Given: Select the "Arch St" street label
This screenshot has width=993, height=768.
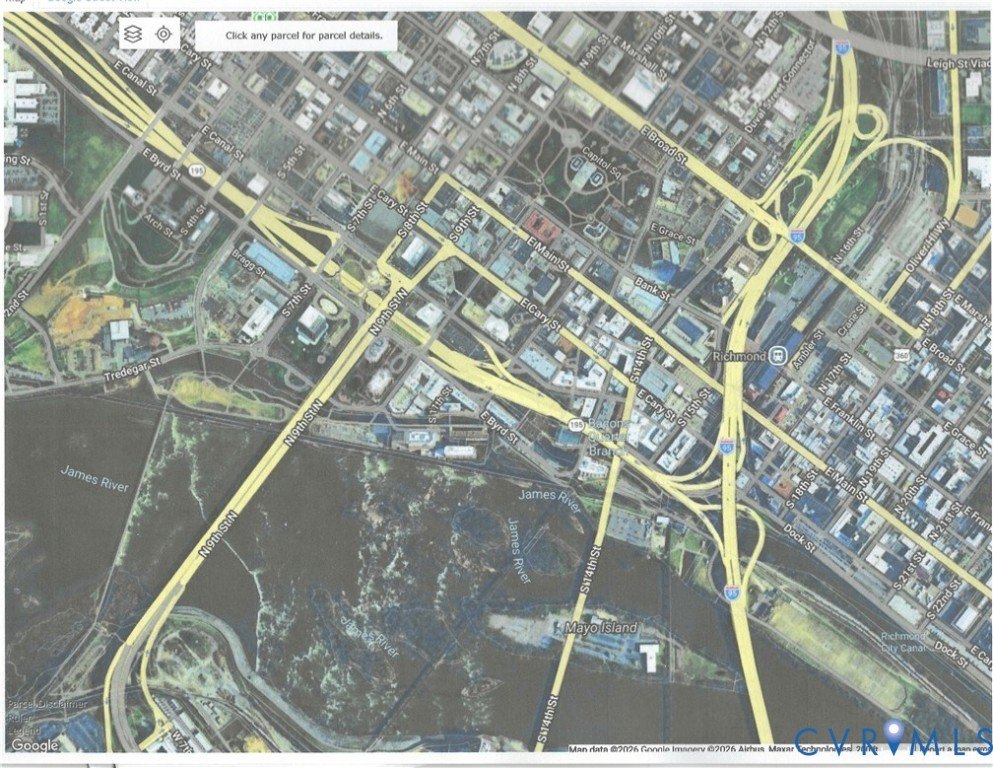Looking at the screenshot, I should coord(158,225).
